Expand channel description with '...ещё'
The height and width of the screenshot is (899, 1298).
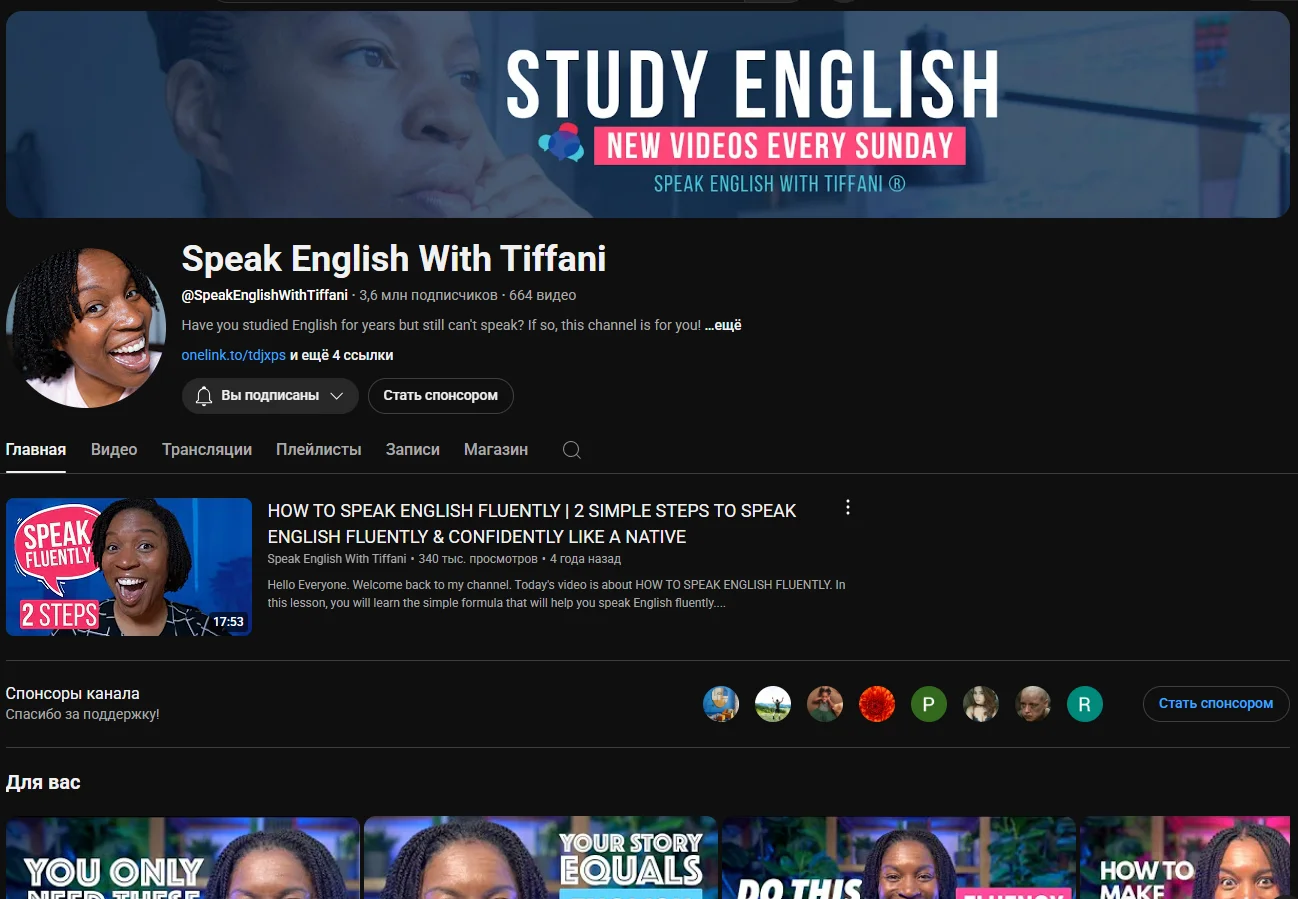[723, 326]
